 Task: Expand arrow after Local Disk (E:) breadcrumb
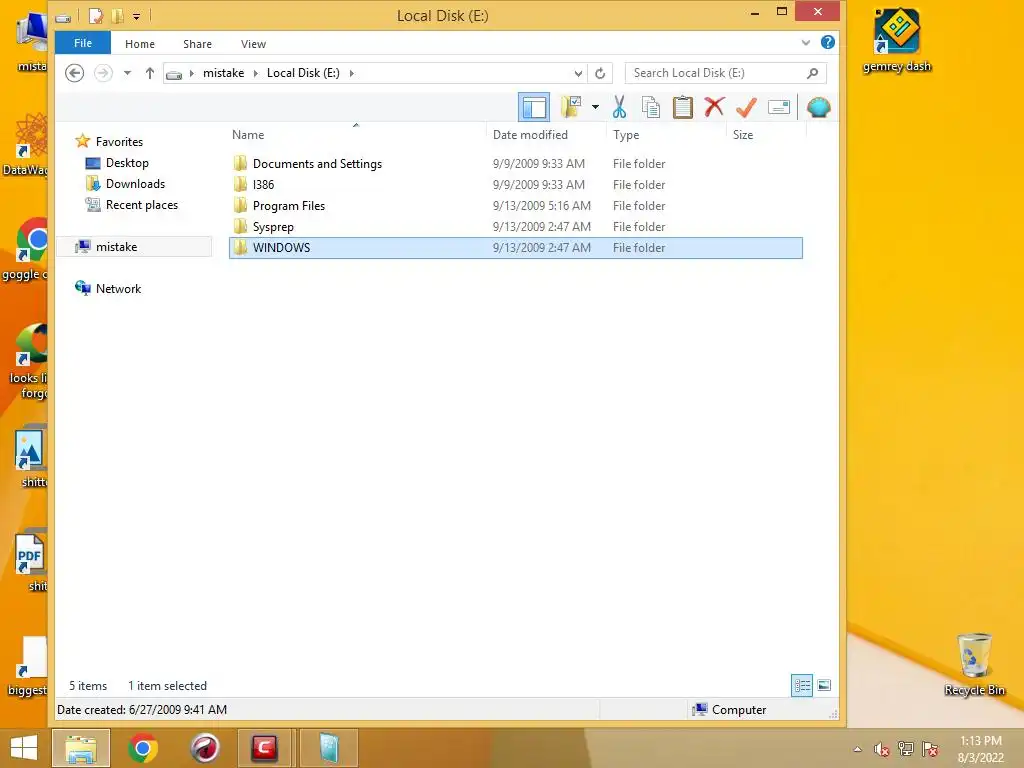coord(351,73)
